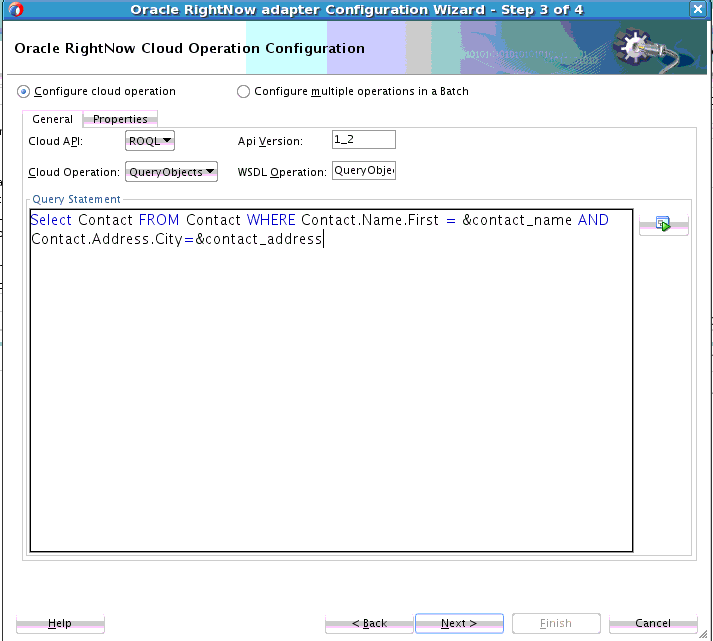713x641 pixels.
Task: Click the WHERE keyword in the query
Action: (271, 220)
